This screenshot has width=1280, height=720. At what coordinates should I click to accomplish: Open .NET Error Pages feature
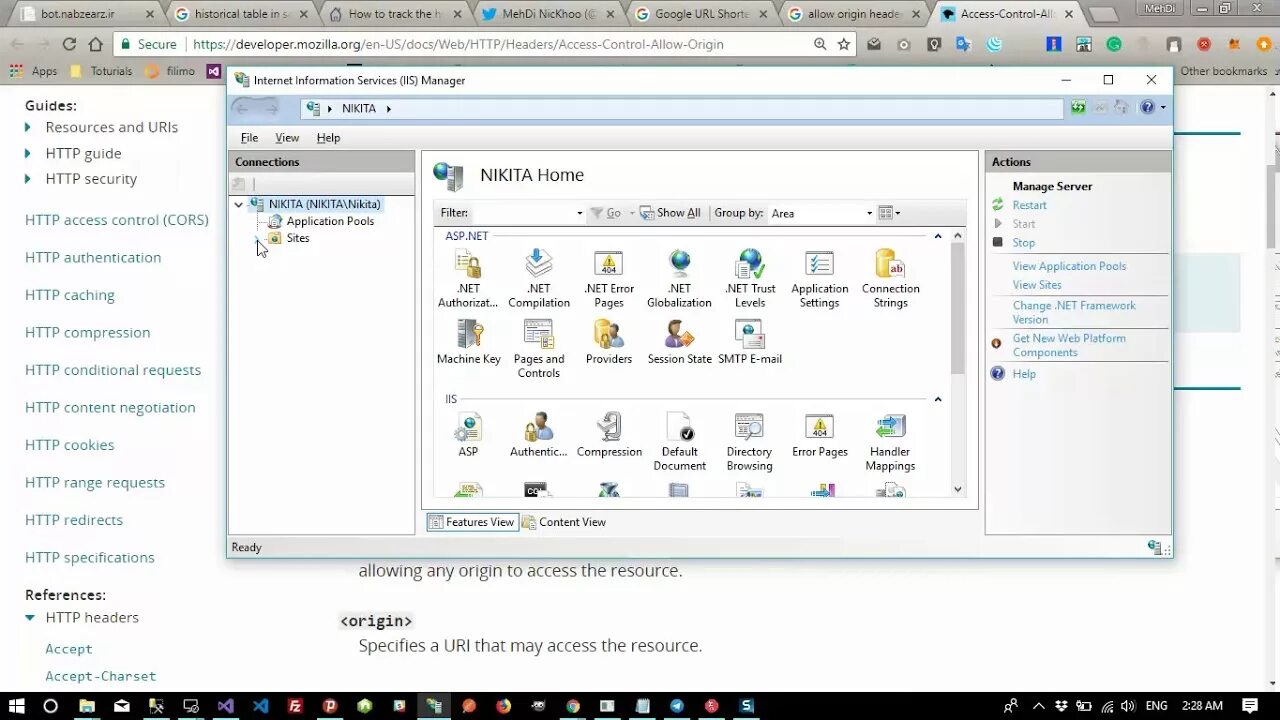click(x=608, y=279)
